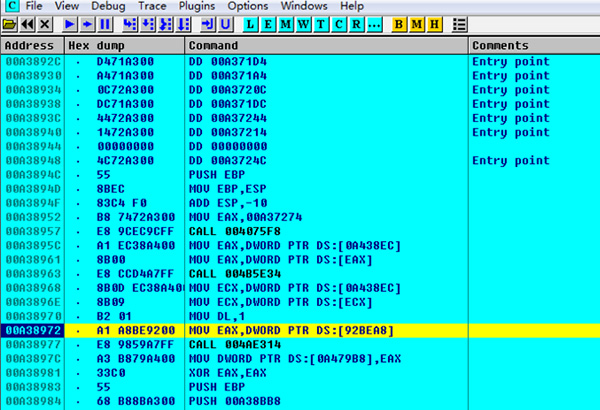This screenshot has width=600, height=410.
Task: Open the Log window with L icon
Action: click(x=250, y=25)
